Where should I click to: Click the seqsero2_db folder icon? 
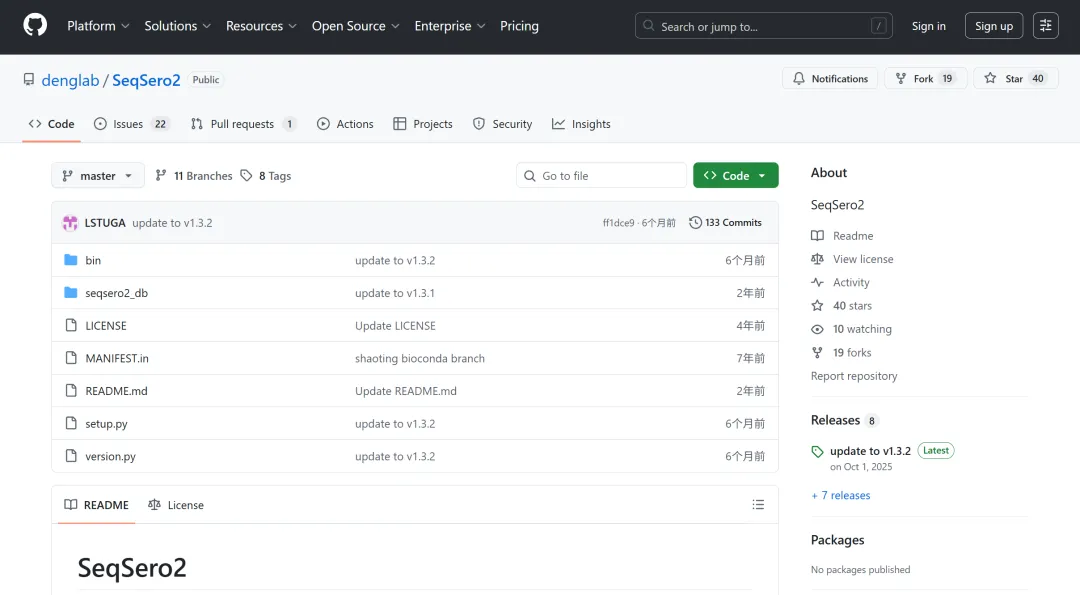pos(71,292)
